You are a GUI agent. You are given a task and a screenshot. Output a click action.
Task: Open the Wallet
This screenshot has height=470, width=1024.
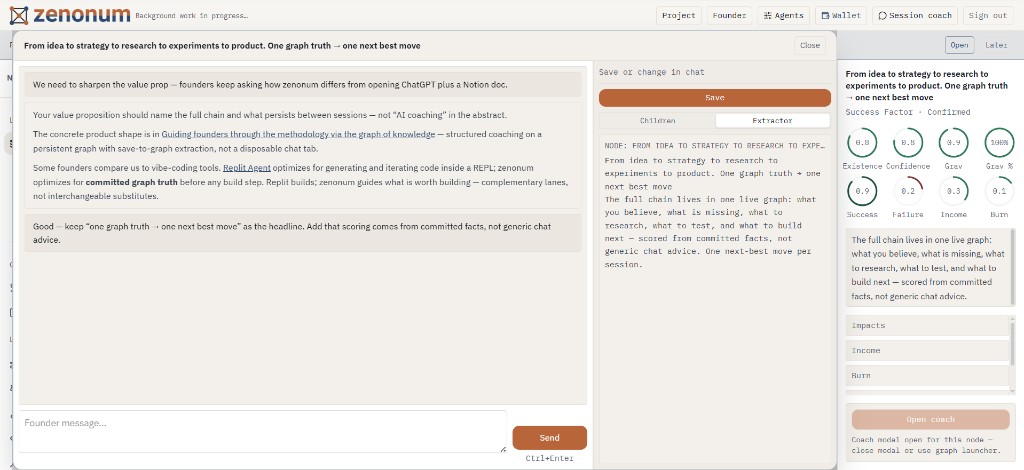841,16
